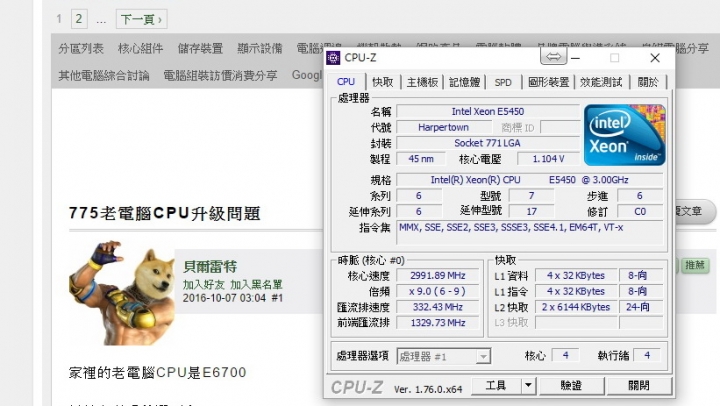The width and height of the screenshot is (720, 406).
Task: Open the 主機板 tab
Action: [x=422, y=82]
